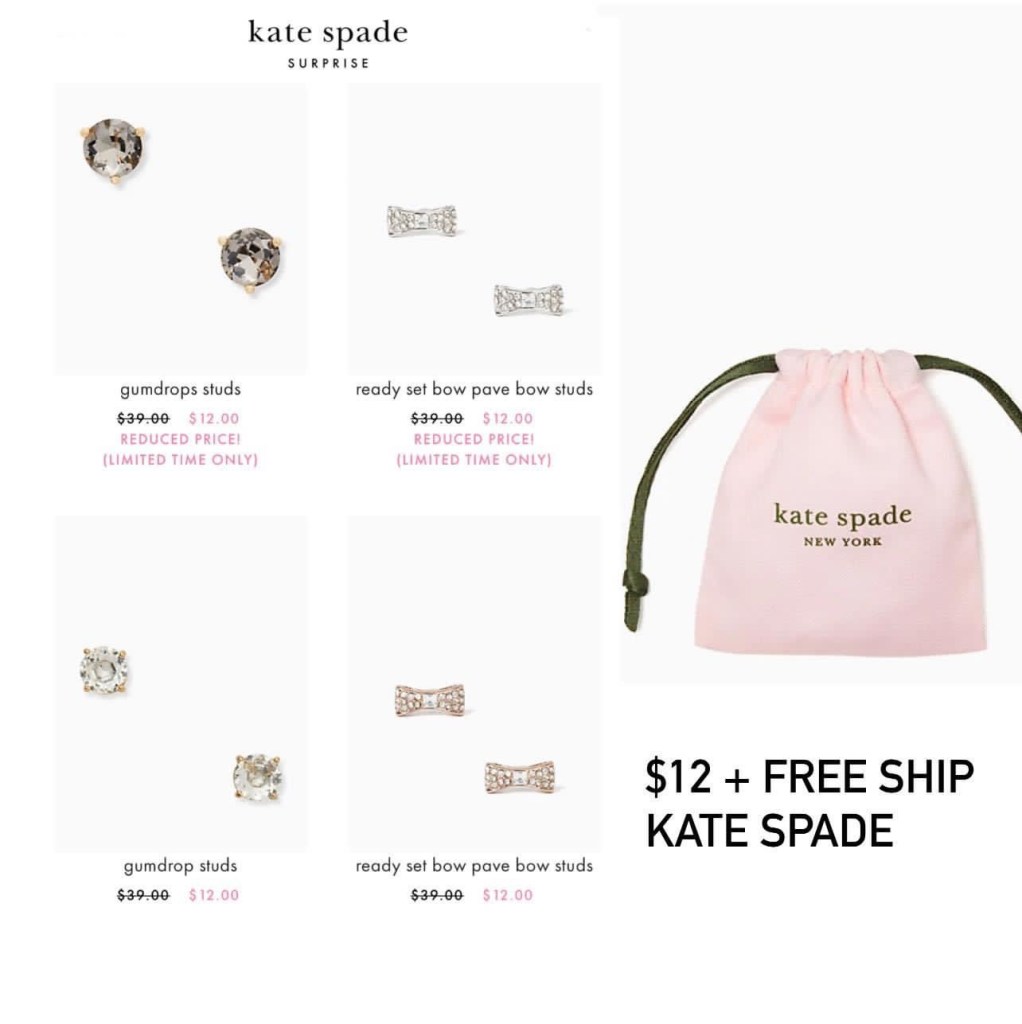Click the "gumdrops studs" product title
Viewport: 1022px width, 1024px height.
180,389
